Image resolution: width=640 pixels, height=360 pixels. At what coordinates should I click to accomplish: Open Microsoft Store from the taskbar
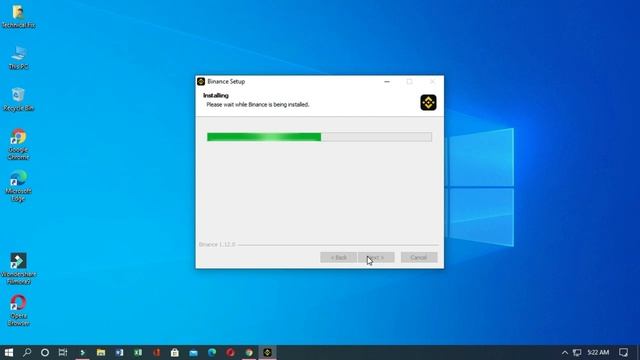[175, 352]
